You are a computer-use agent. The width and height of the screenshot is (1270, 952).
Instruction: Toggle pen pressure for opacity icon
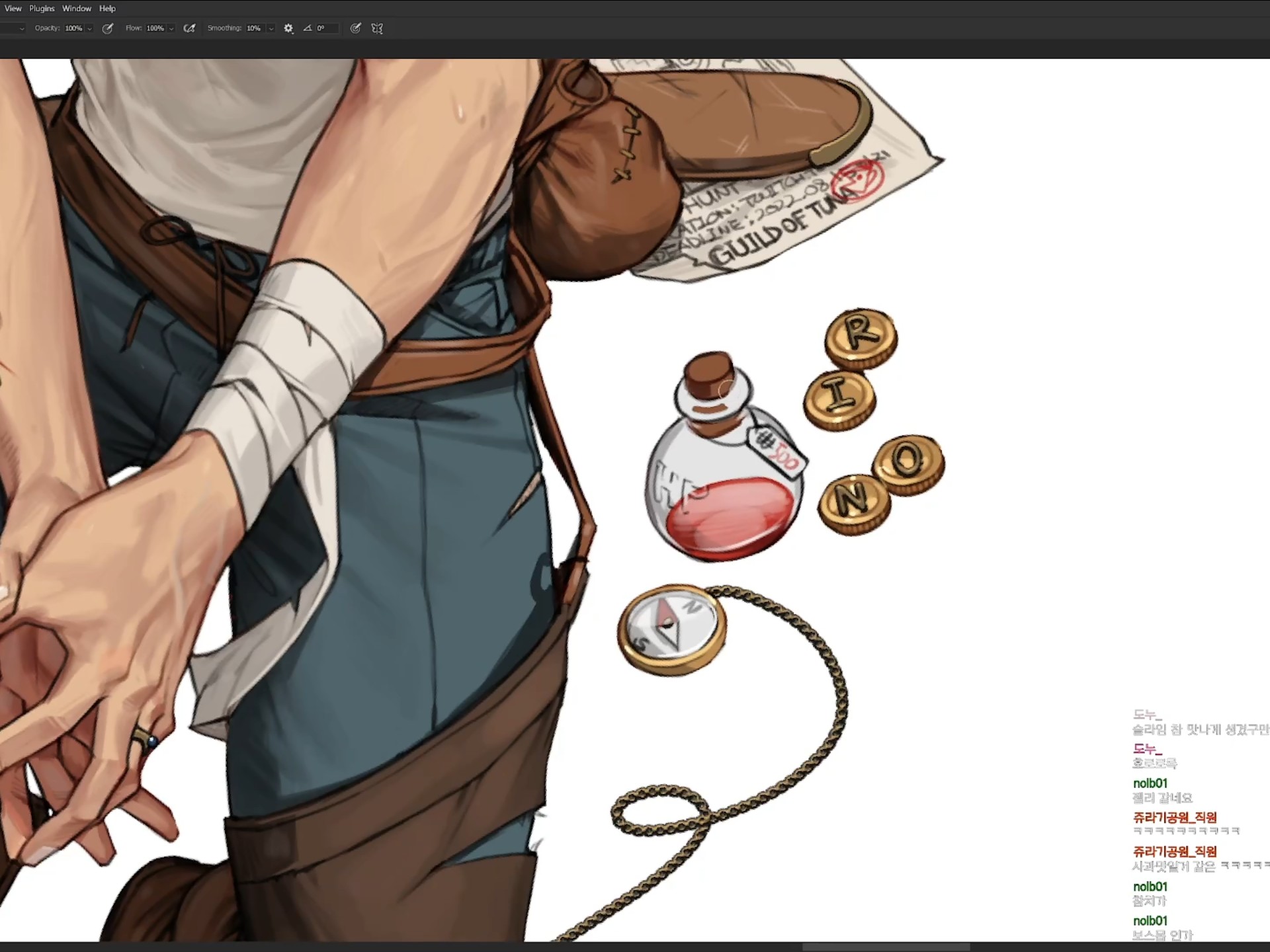108,28
